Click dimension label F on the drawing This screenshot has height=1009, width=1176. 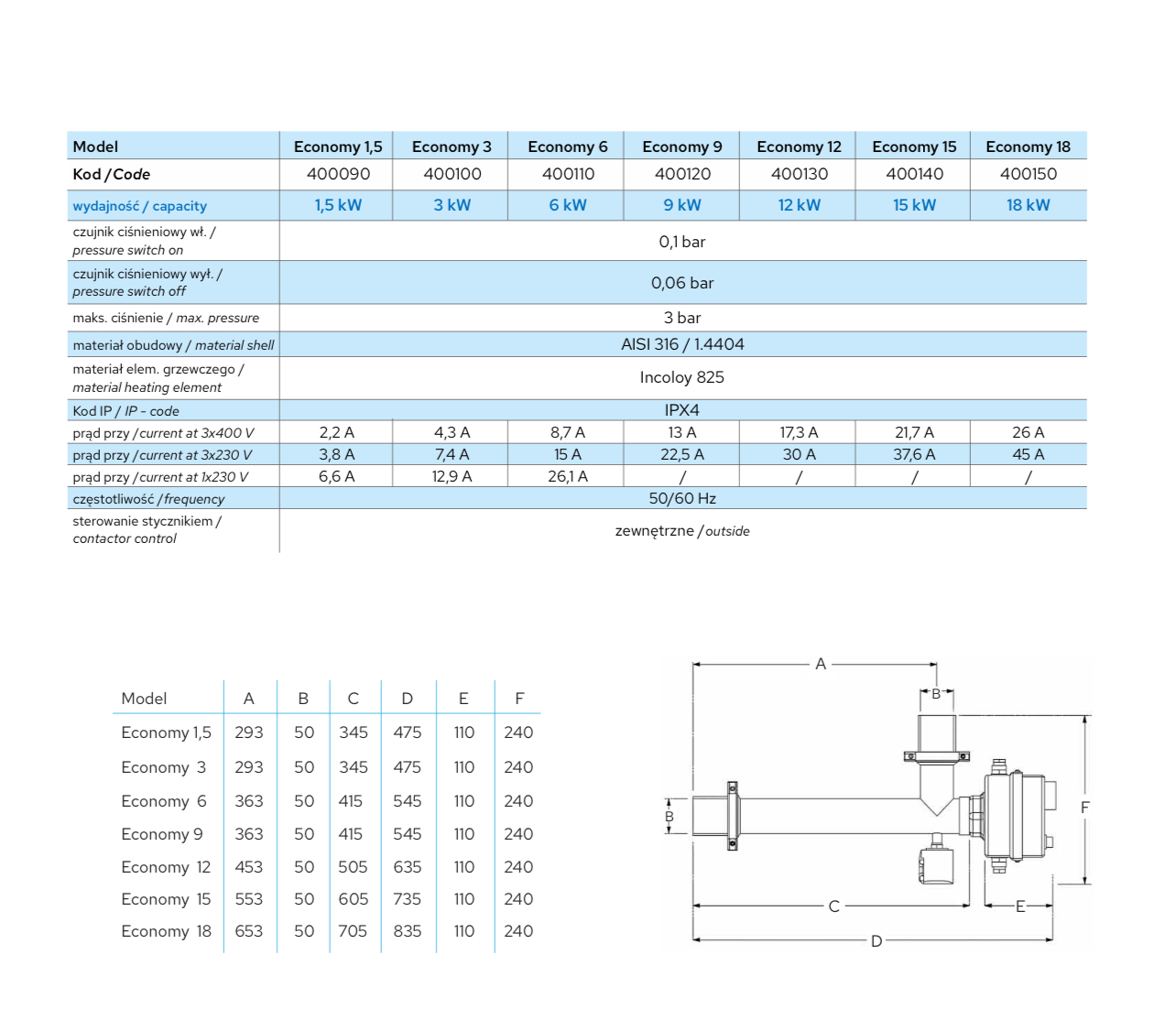tap(1085, 808)
